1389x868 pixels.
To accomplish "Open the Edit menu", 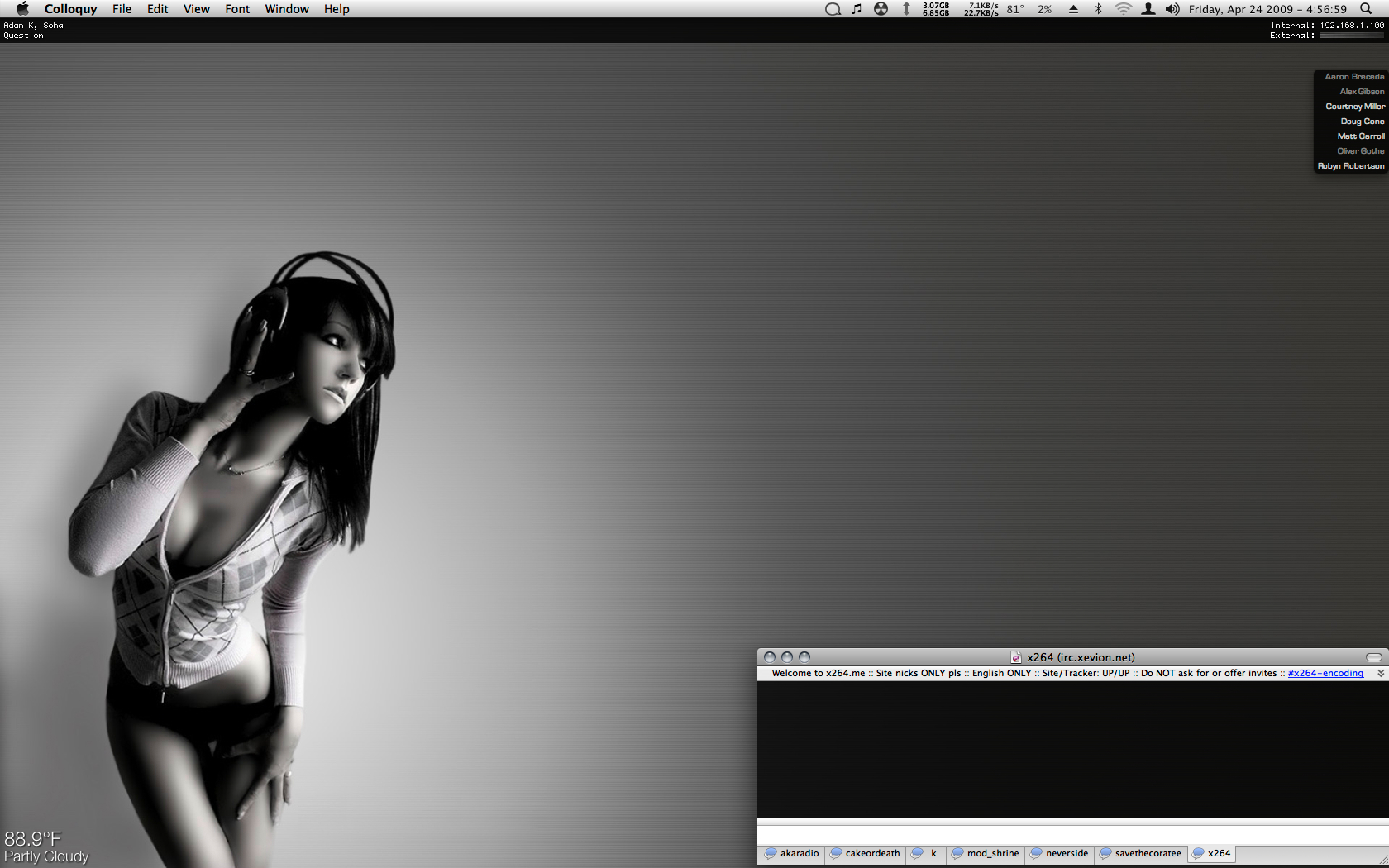I will [157, 9].
